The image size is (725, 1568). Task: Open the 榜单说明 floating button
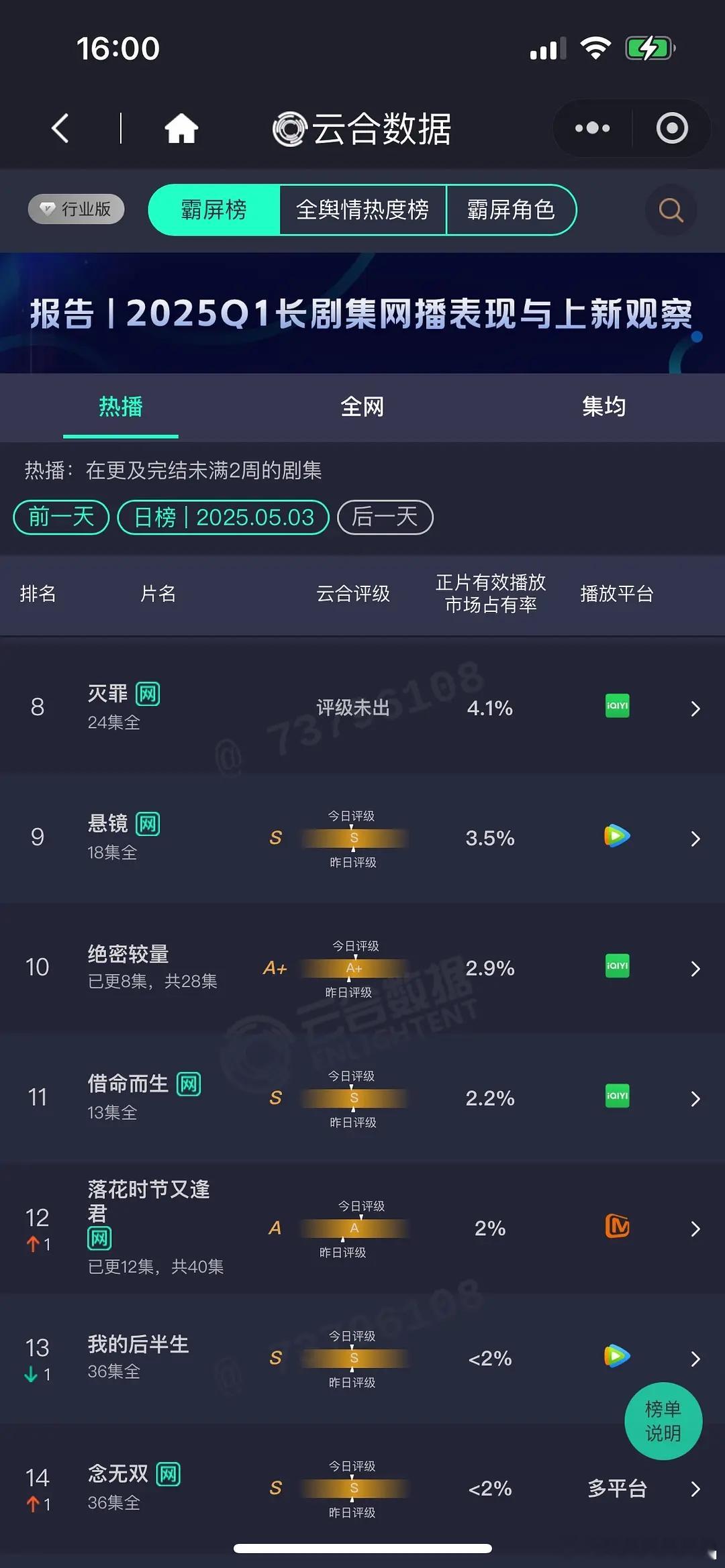(663, 1421)
